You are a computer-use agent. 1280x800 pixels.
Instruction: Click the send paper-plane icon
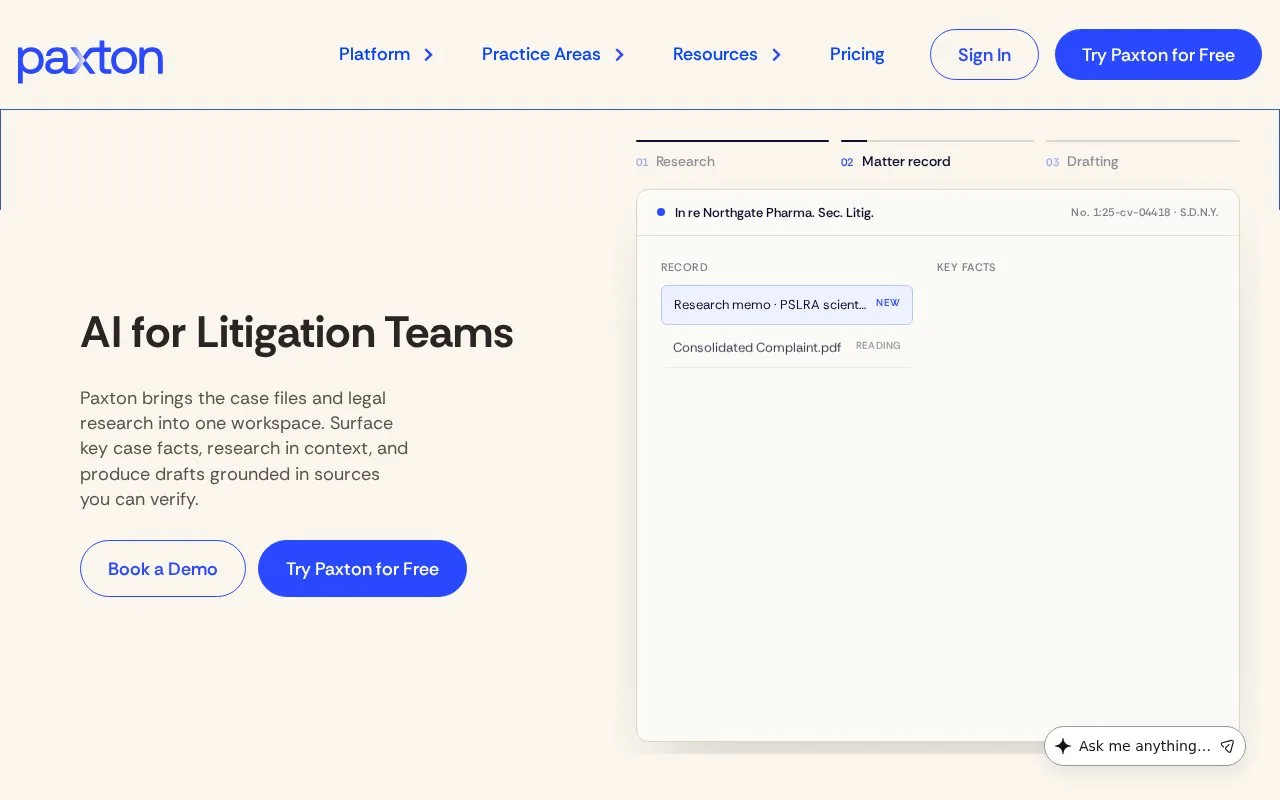(x=1227, y=746)
